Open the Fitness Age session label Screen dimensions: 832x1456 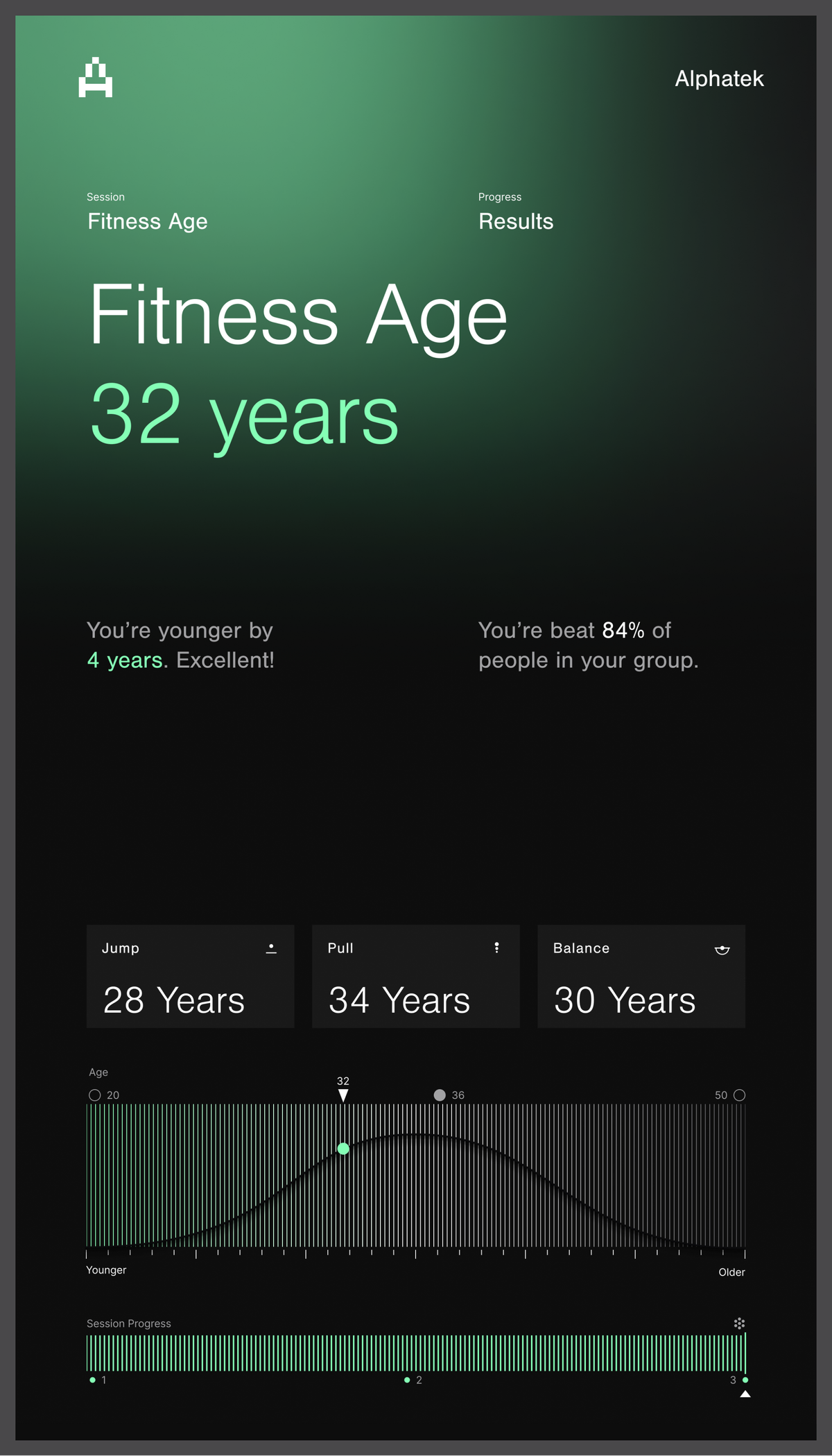[x=147, y=221]
